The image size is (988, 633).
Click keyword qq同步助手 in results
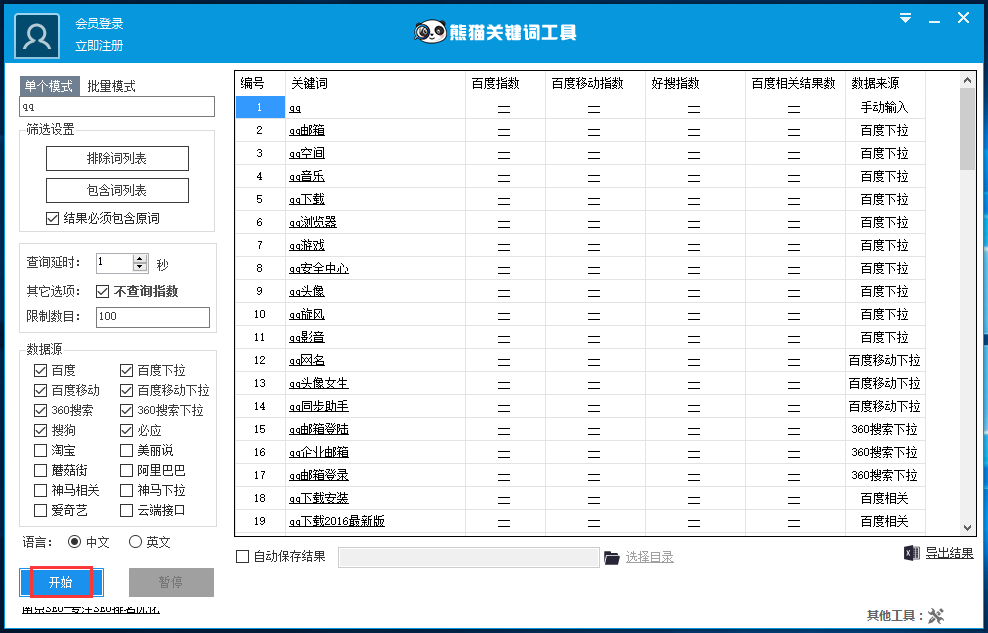(x=319, y=406)
